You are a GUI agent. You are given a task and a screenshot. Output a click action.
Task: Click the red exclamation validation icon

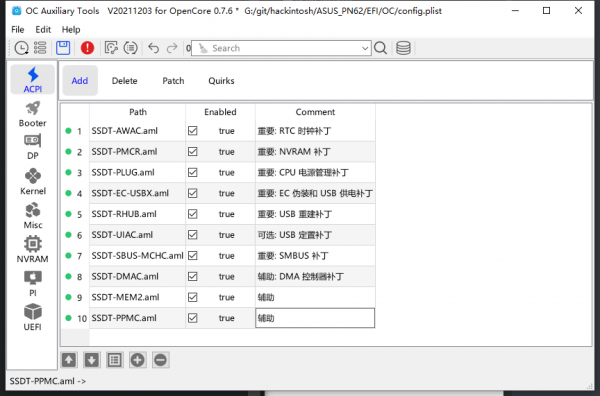[87, 48]
